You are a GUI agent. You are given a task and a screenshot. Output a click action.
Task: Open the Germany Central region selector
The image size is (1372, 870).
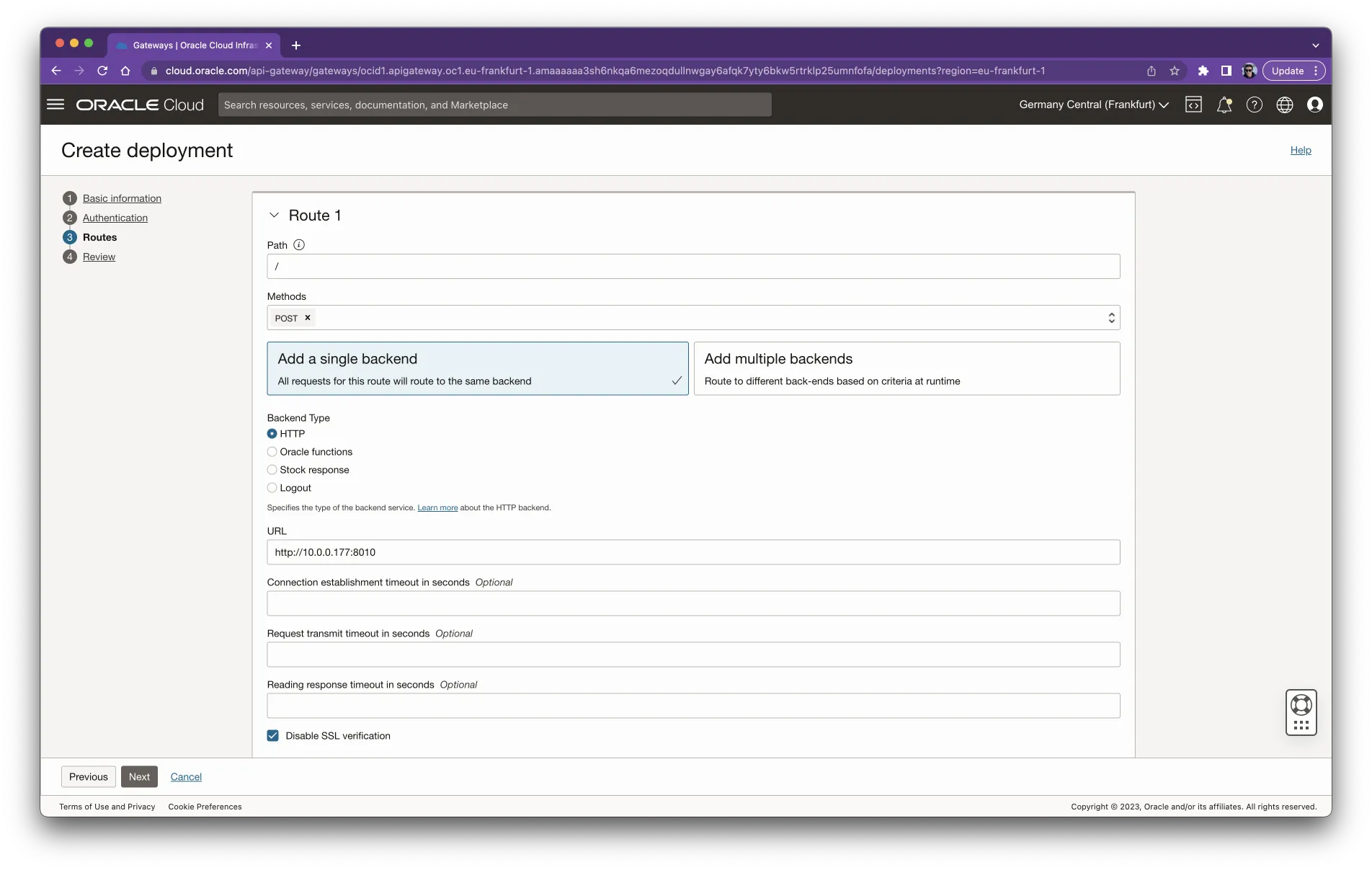(1093, 105)
